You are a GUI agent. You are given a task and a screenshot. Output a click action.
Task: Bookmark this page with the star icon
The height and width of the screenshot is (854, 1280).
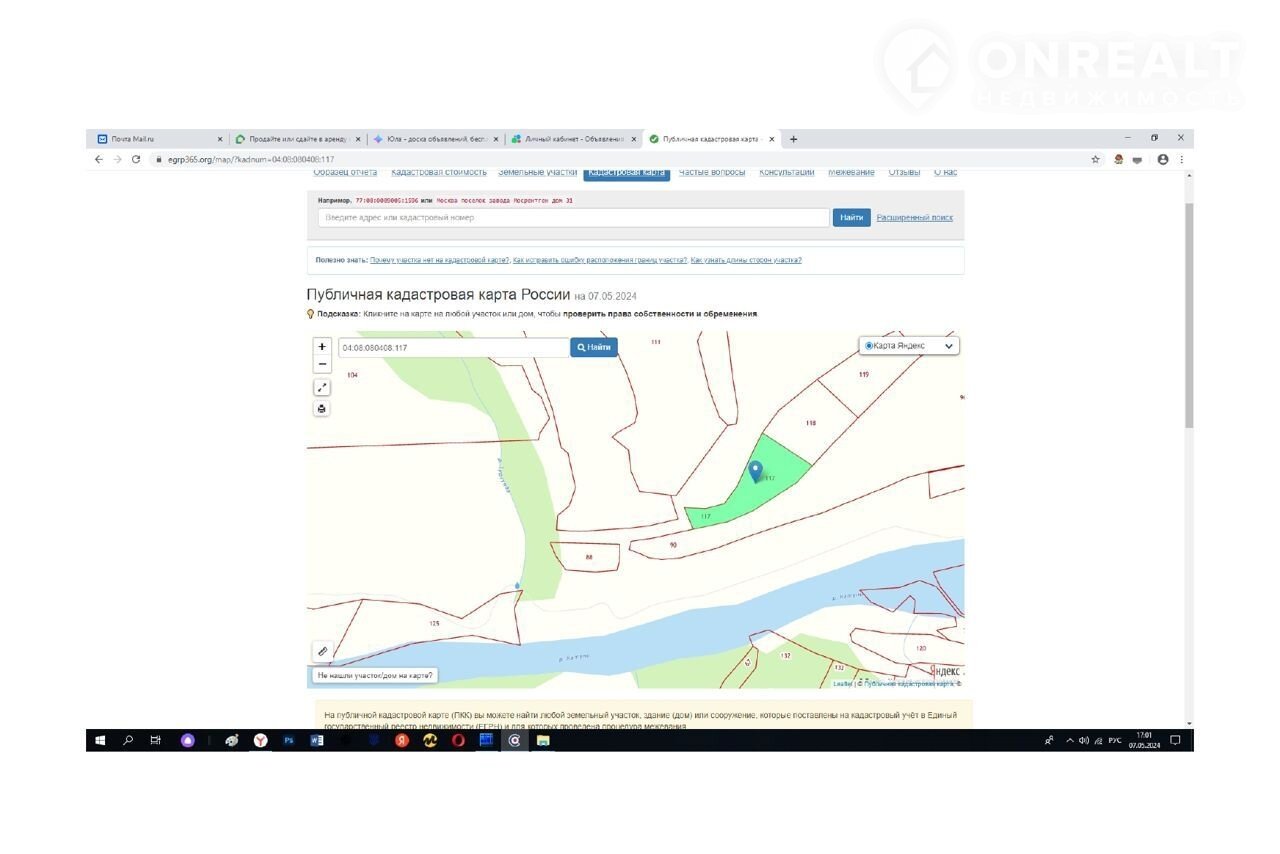tap(1095, 159)
